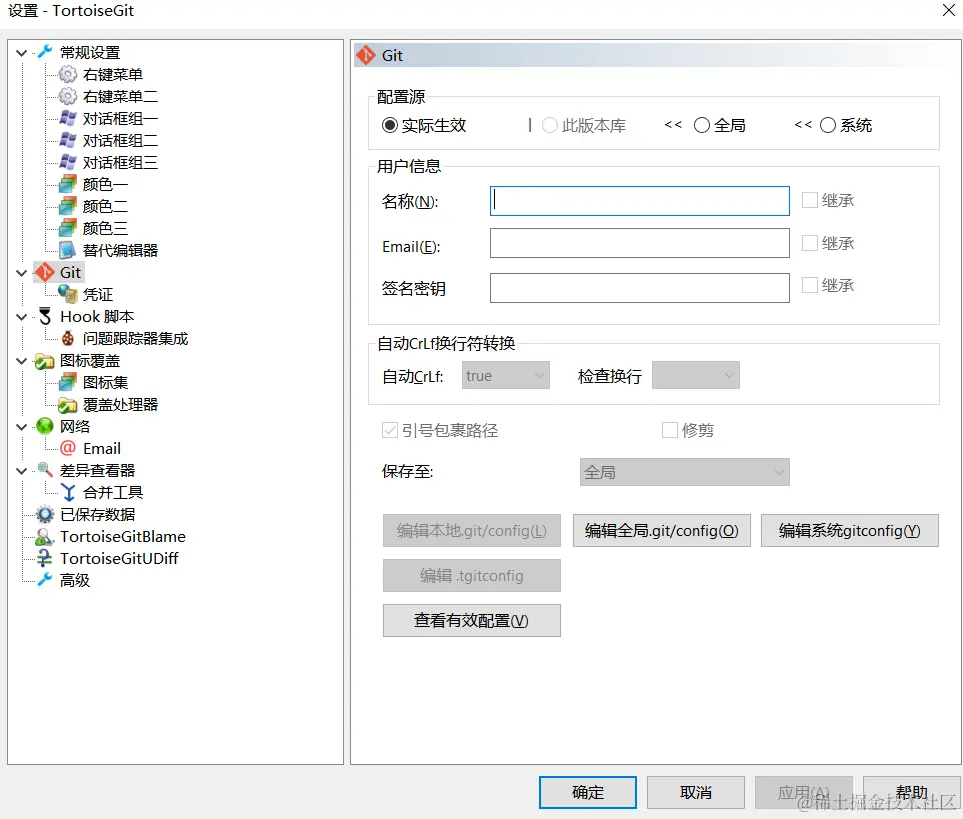Click the notepad icon beside 替代编辑器
The image size is (963, 819).
point(68,250)
